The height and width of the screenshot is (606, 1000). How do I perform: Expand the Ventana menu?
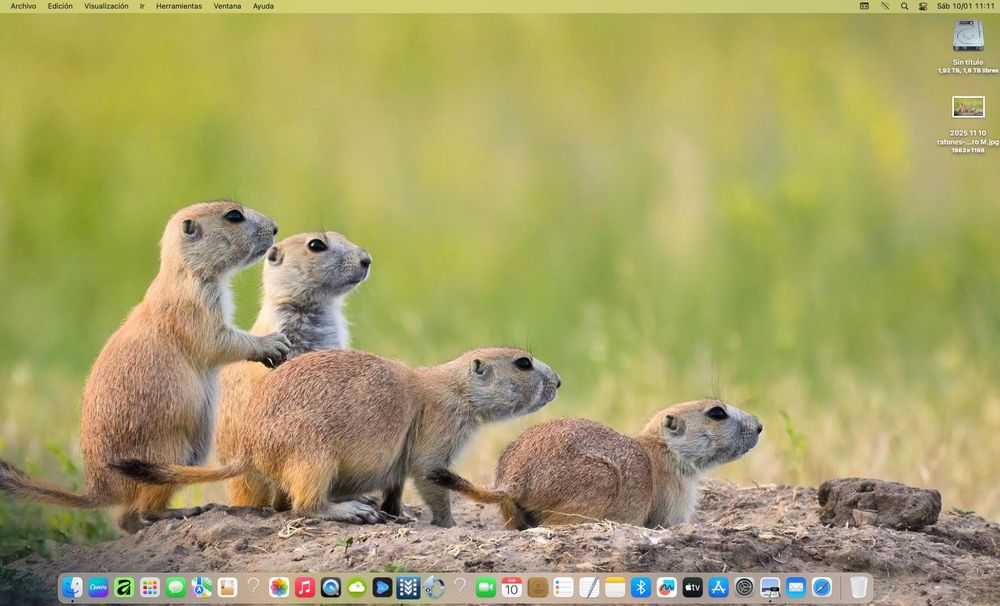(x=227, y=6)
